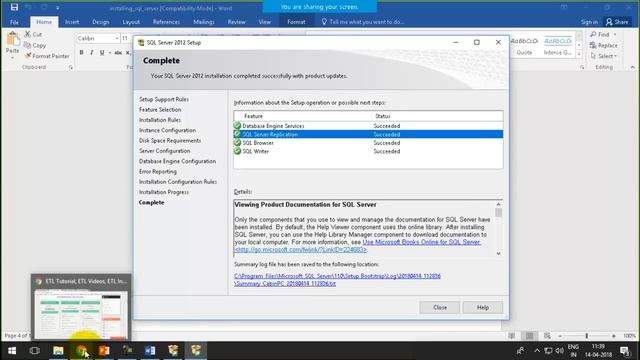
Task: Select the Format Painter brush
Action: click(28, 56)
